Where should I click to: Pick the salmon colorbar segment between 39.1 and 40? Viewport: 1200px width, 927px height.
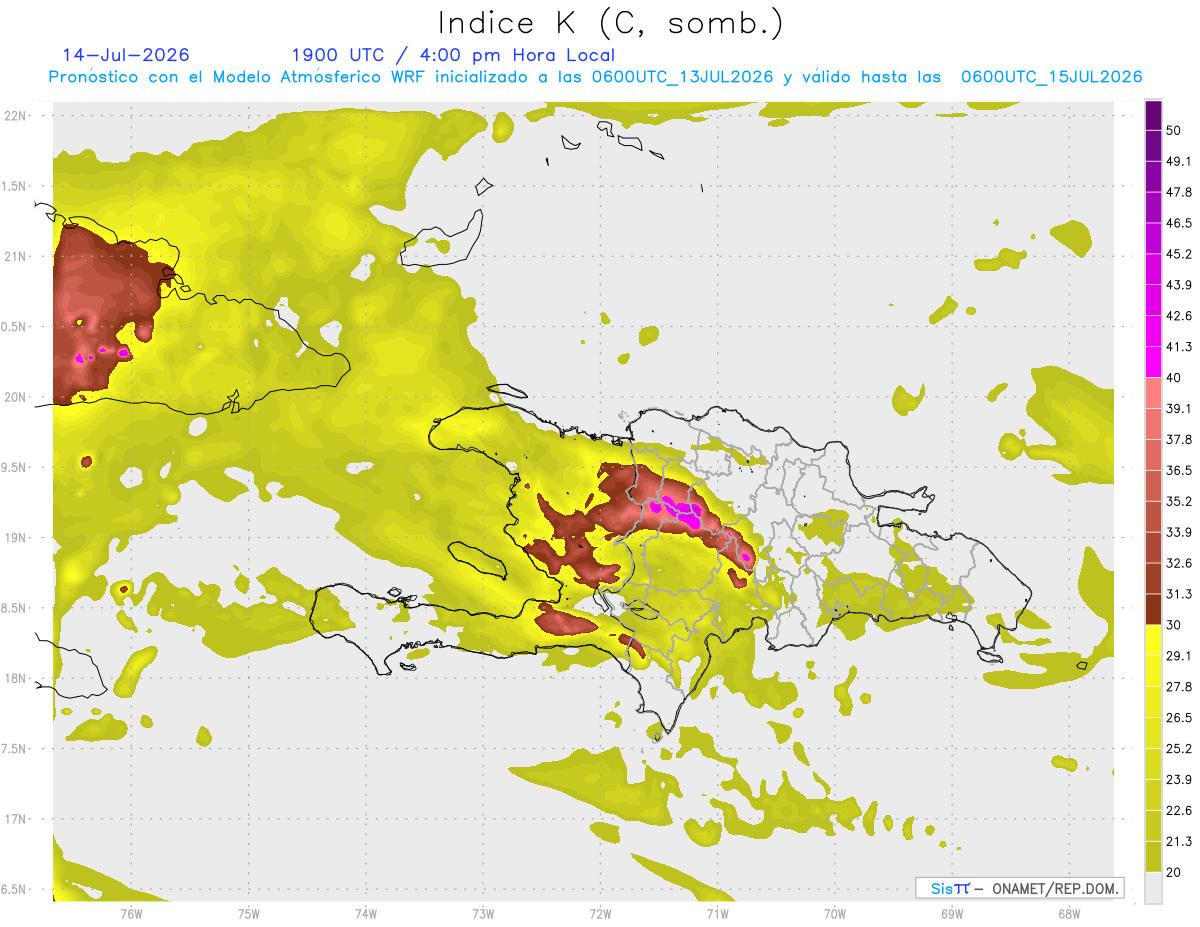1153,393
